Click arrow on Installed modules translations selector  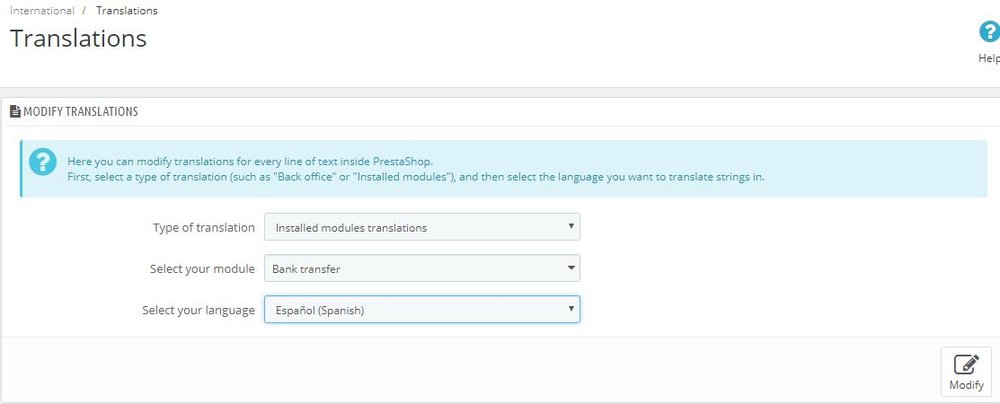[x=571, y=227]
